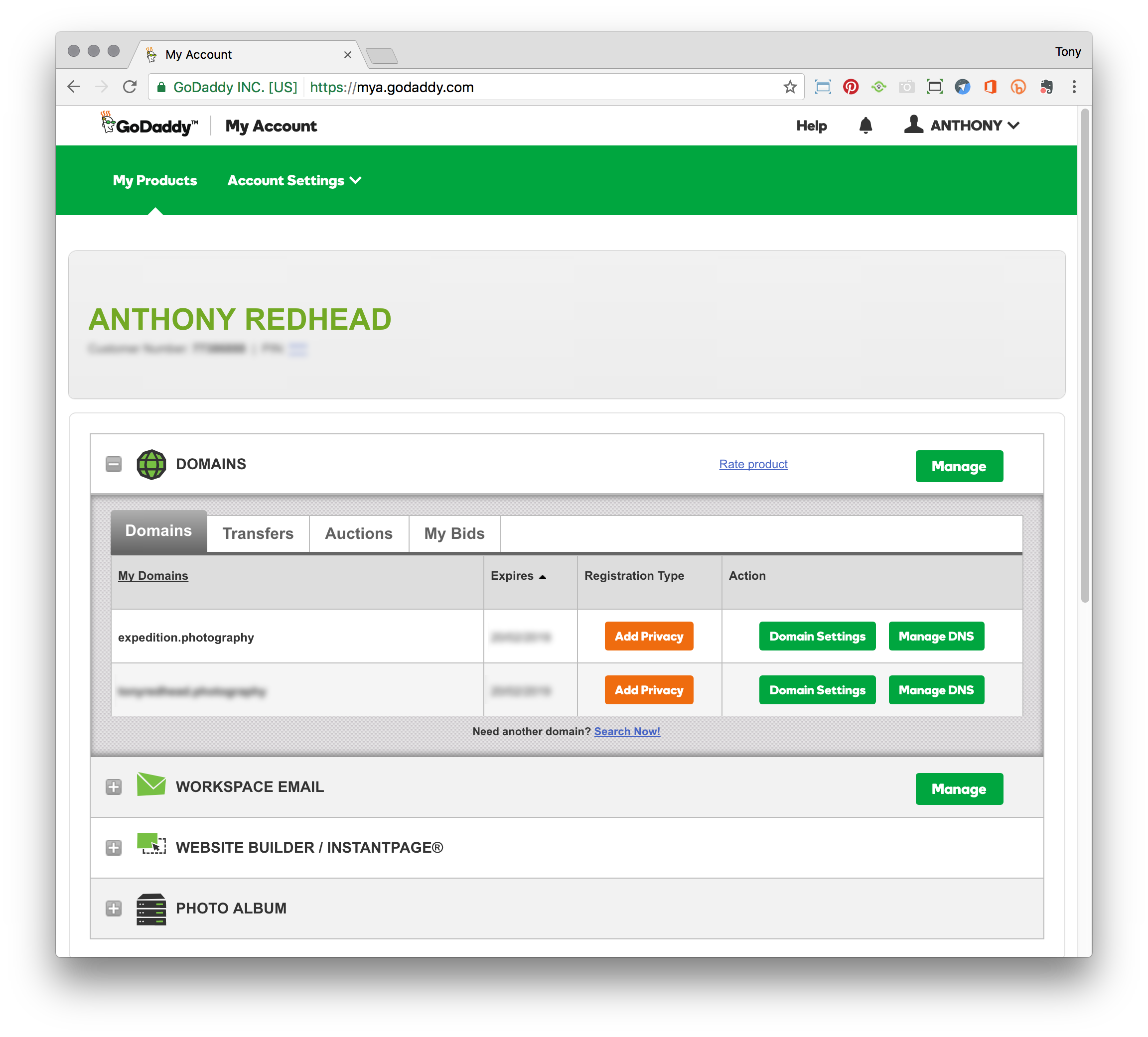Bookmark page with the star icon

point(789,87)
